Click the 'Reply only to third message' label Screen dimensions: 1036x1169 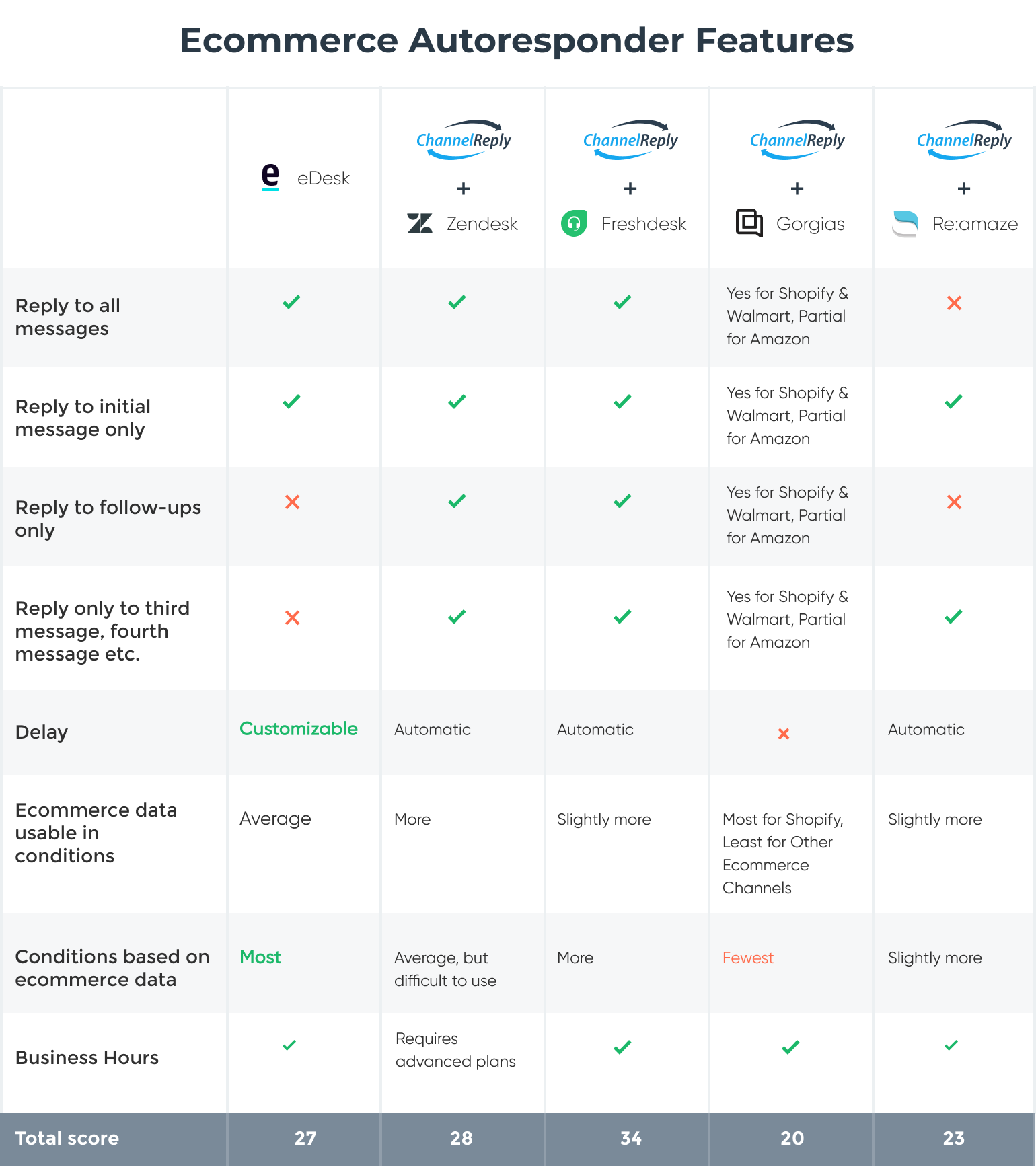[102, 632]
